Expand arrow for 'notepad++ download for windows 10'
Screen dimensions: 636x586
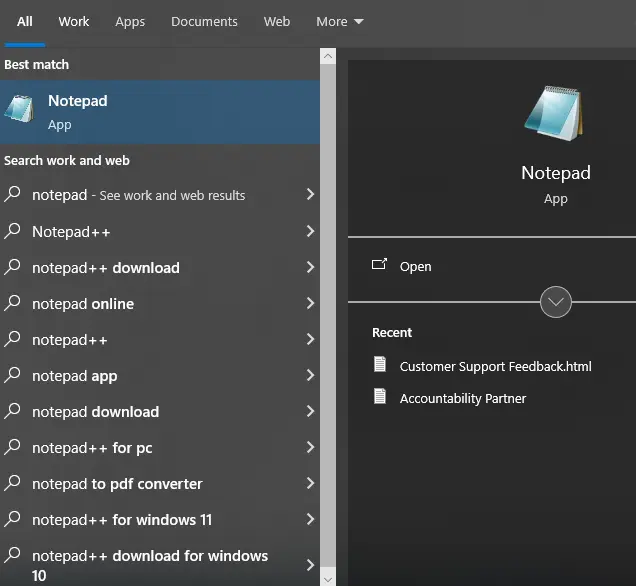[x=310, y=565]
